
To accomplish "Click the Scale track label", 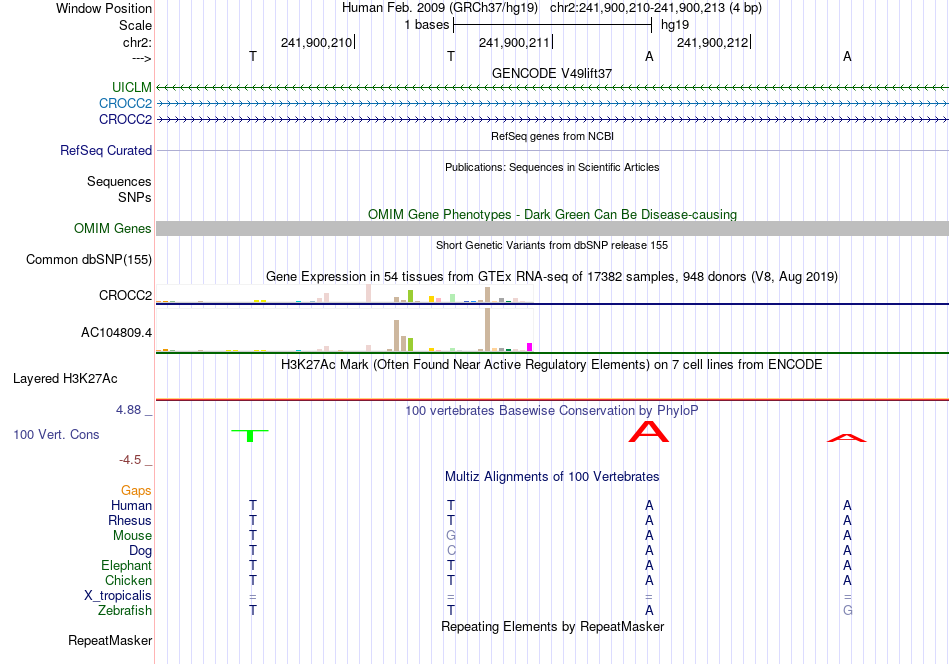I will pyautogui.click(x=135, y=25).
